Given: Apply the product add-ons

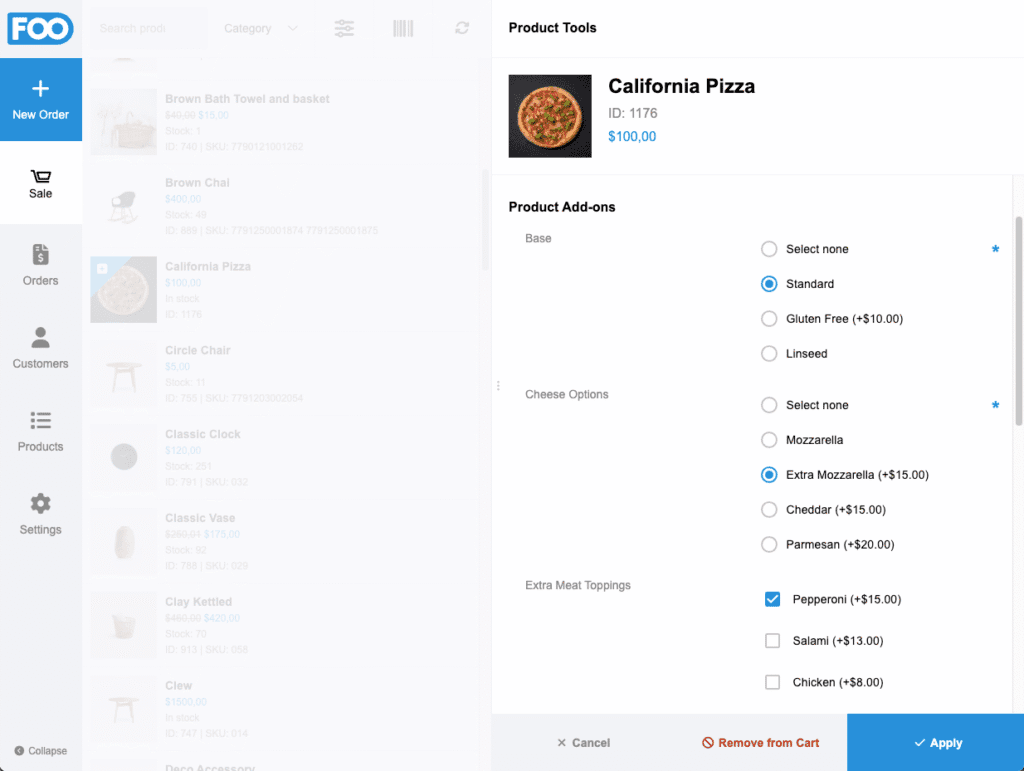Looking at the screenshot, I should coord(935,743).
